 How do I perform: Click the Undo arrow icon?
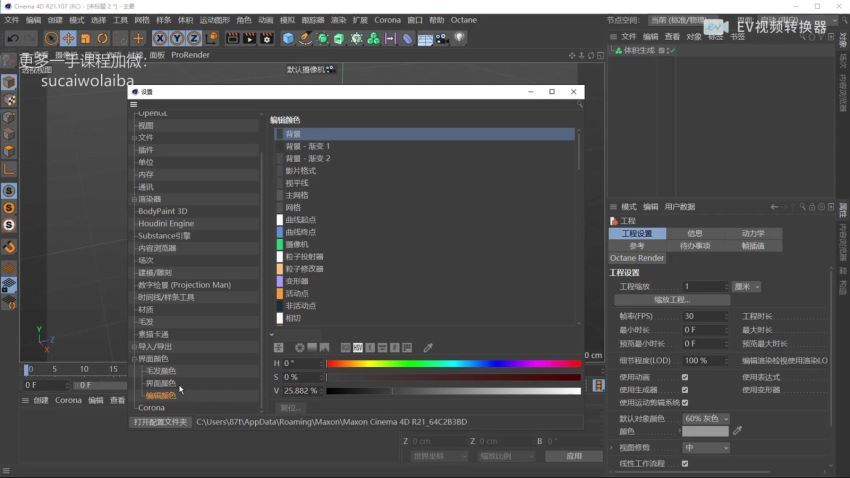(13, 38)
